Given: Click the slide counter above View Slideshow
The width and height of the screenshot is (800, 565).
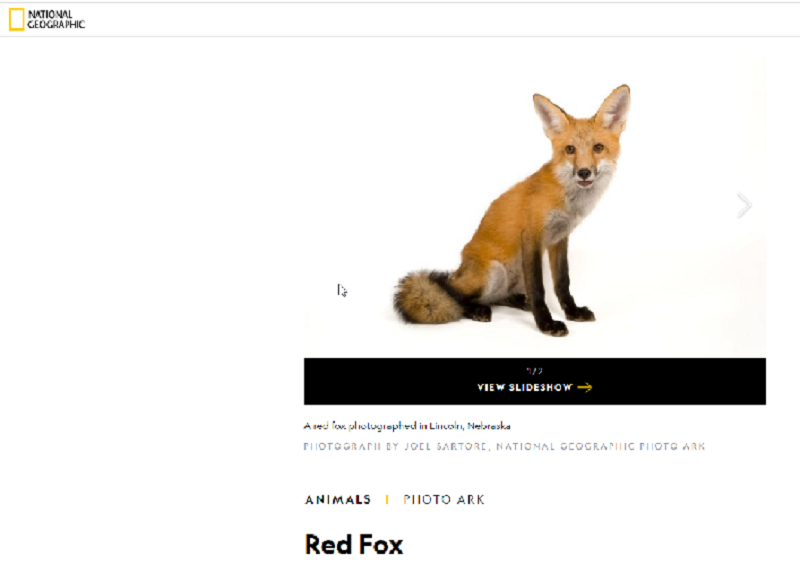Looking at the screenshot, I should (x=534, y=371).
